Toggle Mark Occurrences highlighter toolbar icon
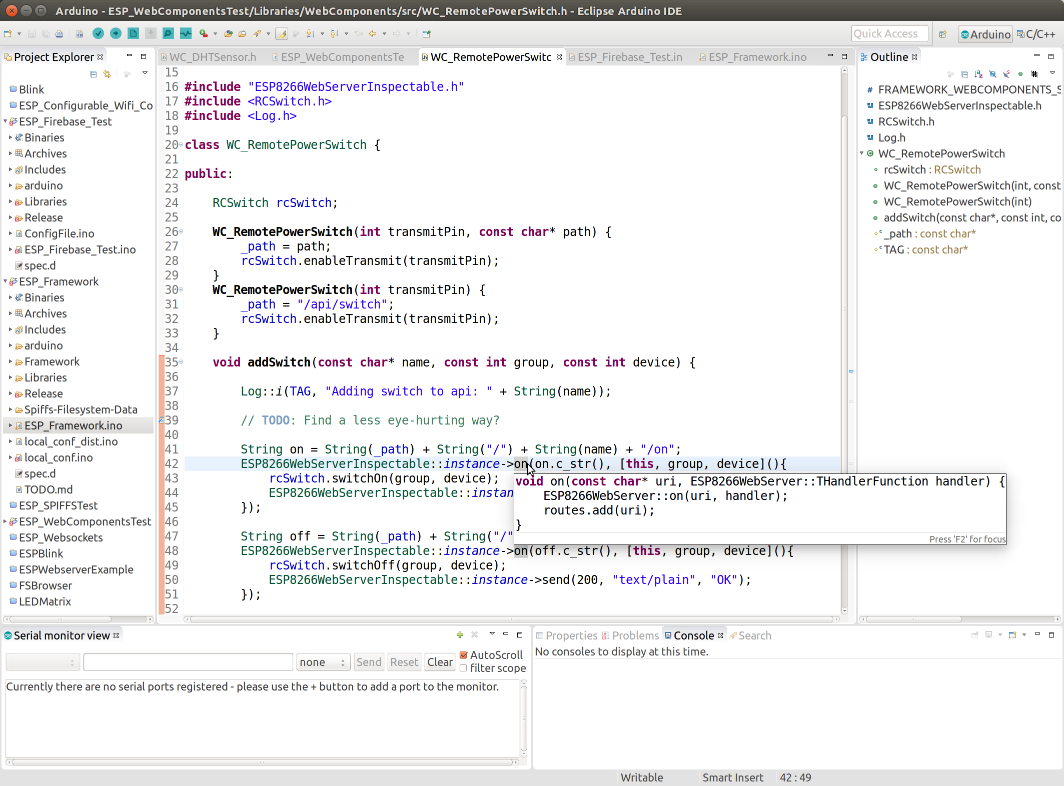 [x=281, y=34]
